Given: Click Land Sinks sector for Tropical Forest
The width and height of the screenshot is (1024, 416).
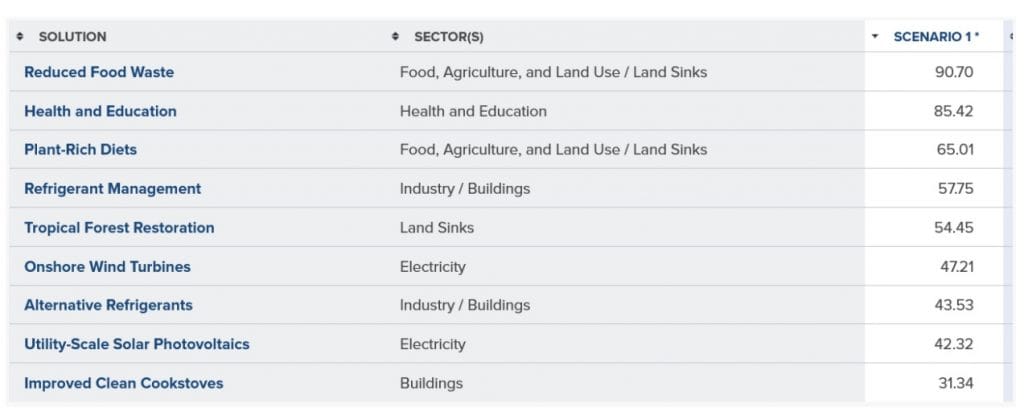Looking at the screenshot, I should tap(437, 227).
